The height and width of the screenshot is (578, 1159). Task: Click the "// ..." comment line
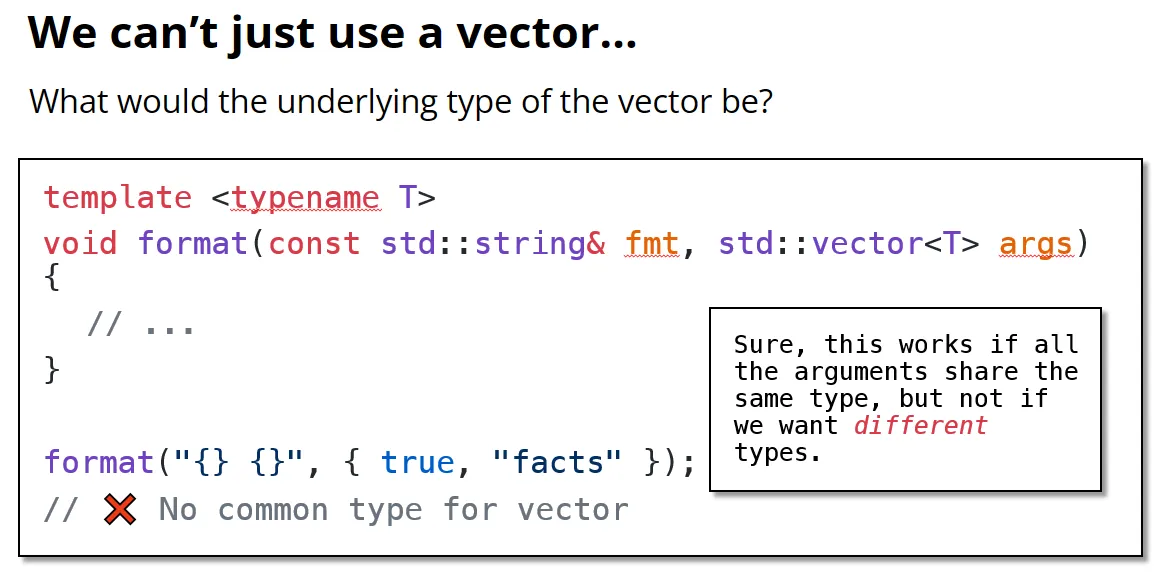(x=140, y=324)
